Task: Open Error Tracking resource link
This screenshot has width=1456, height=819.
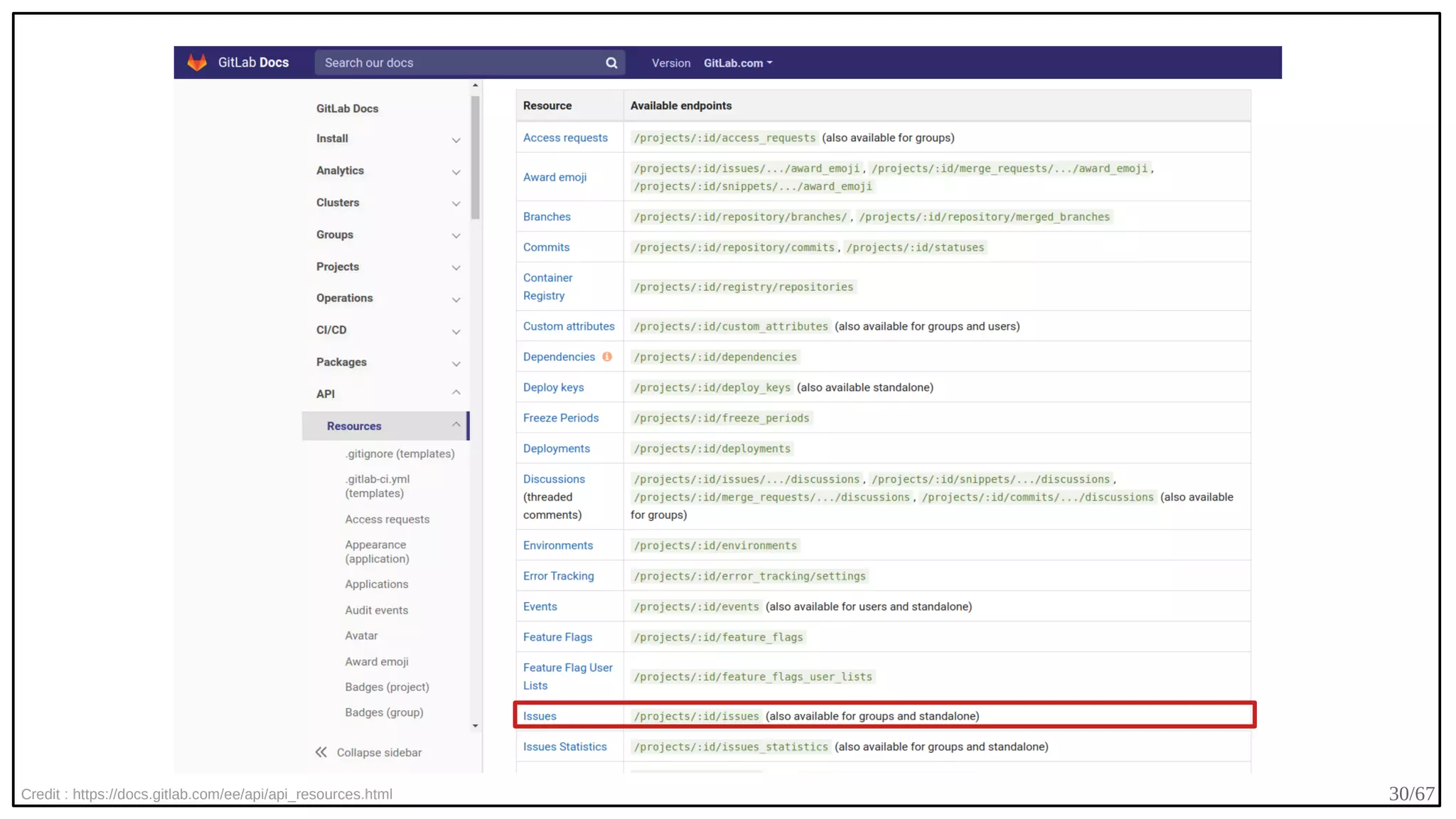Action: 558,576
